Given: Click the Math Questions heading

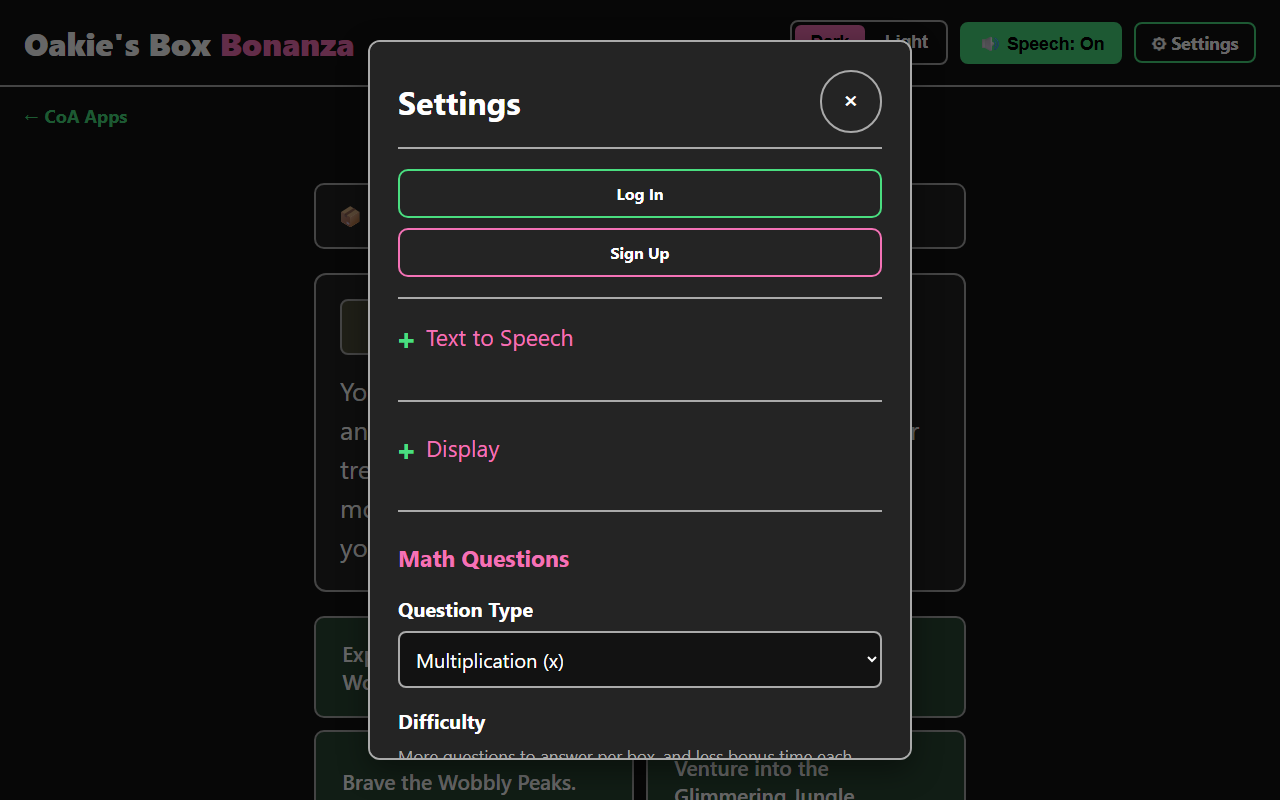Looking at the screenshot, I should click(x=484, y=560).
